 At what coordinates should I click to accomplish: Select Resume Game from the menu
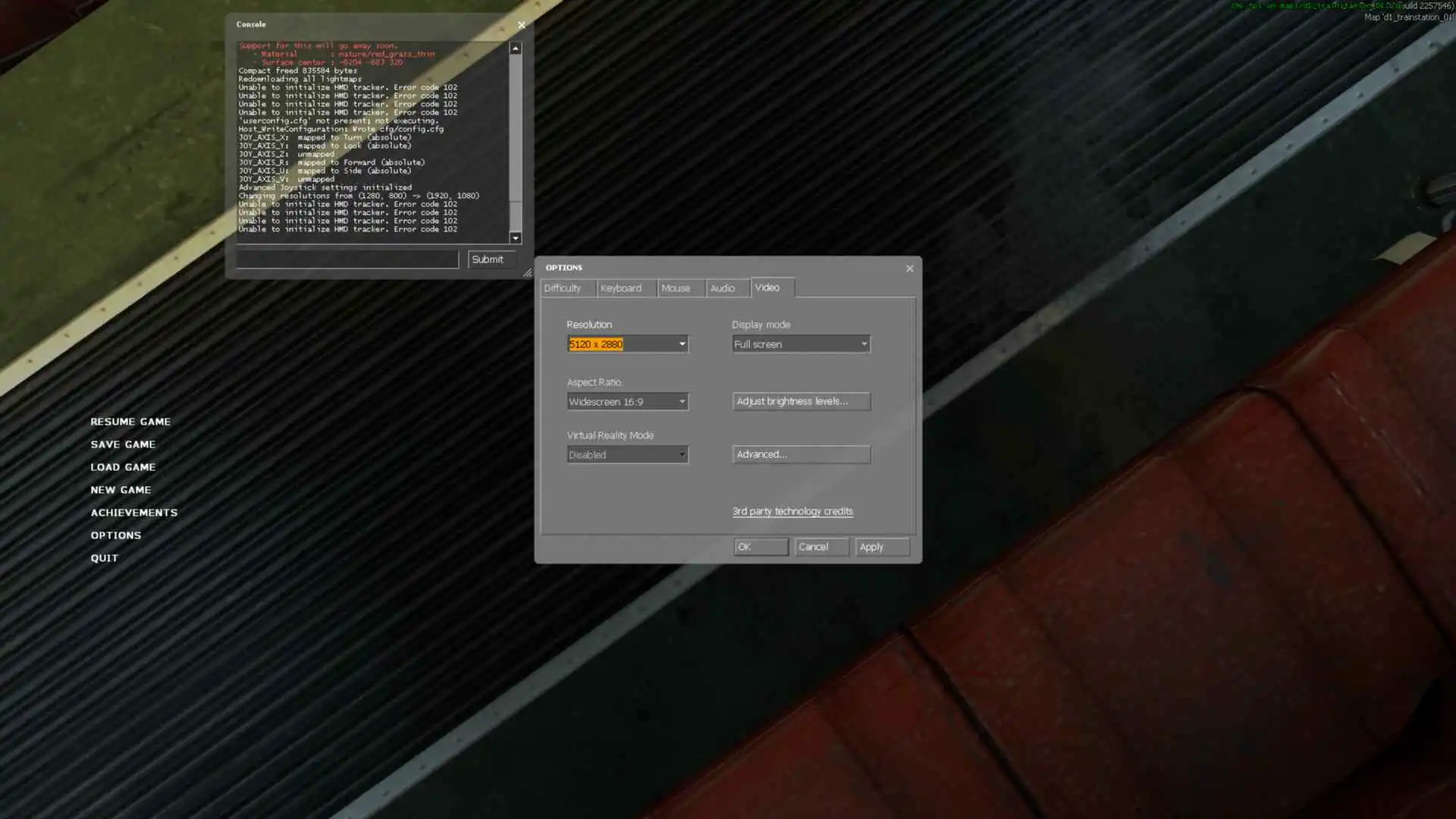click(x=130, y=422)
